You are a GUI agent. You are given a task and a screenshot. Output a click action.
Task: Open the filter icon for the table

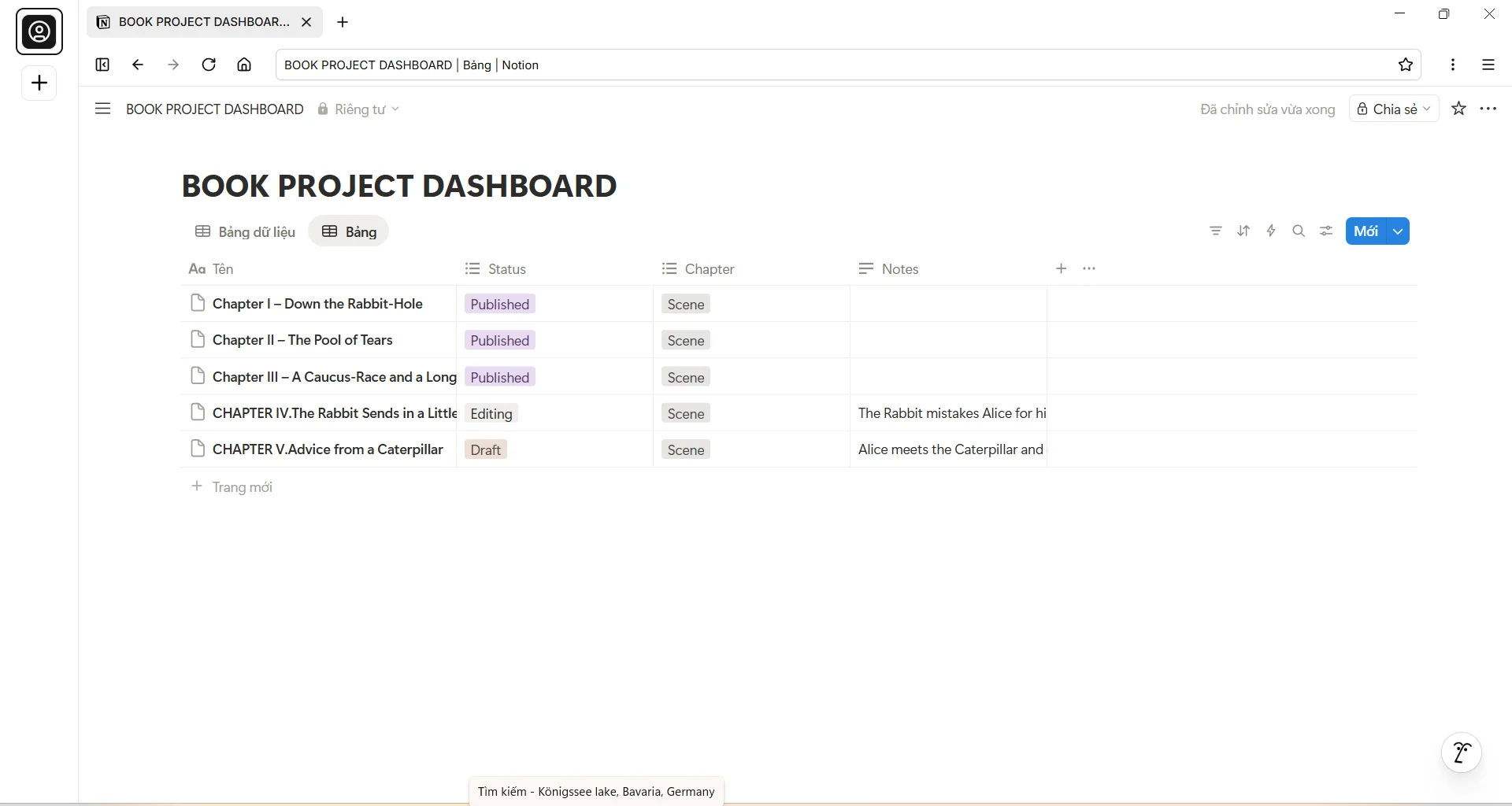1216,231
